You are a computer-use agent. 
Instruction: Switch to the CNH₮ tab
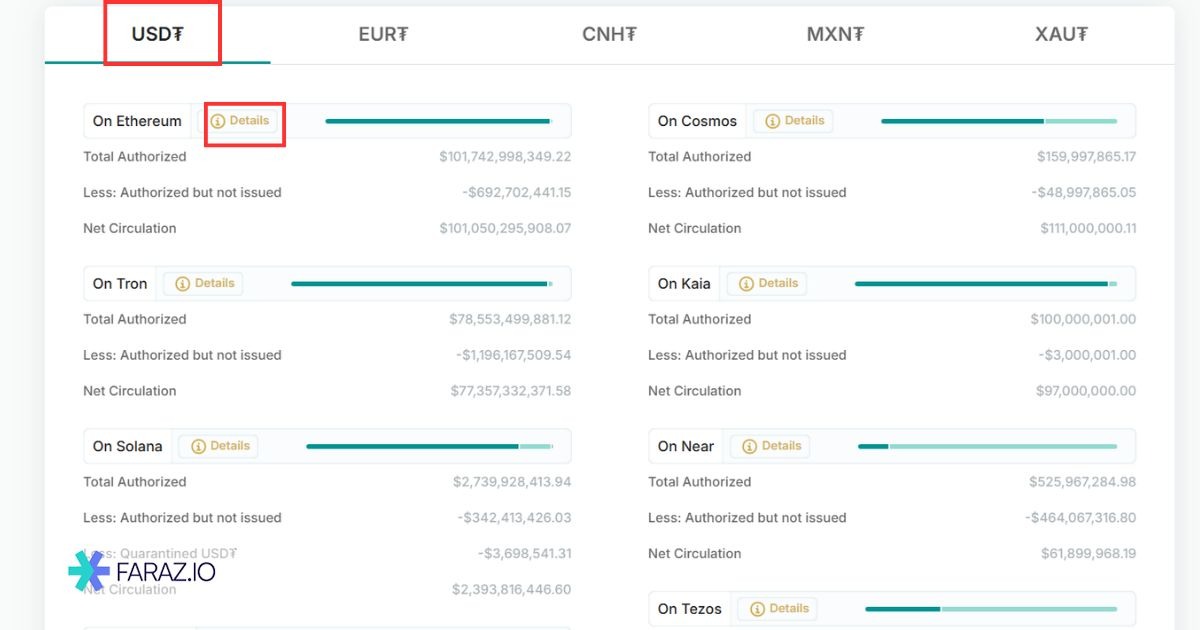click(x=610, y=33)
